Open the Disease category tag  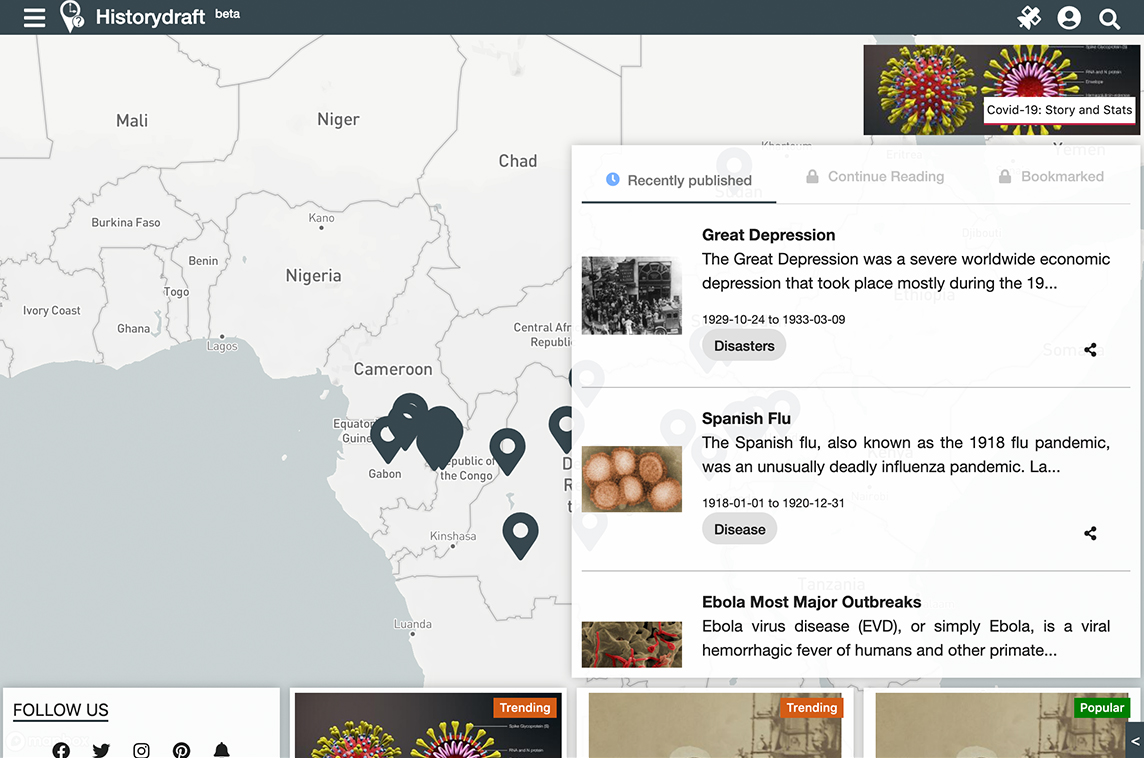pyautogui.click(x=739, y=530)
